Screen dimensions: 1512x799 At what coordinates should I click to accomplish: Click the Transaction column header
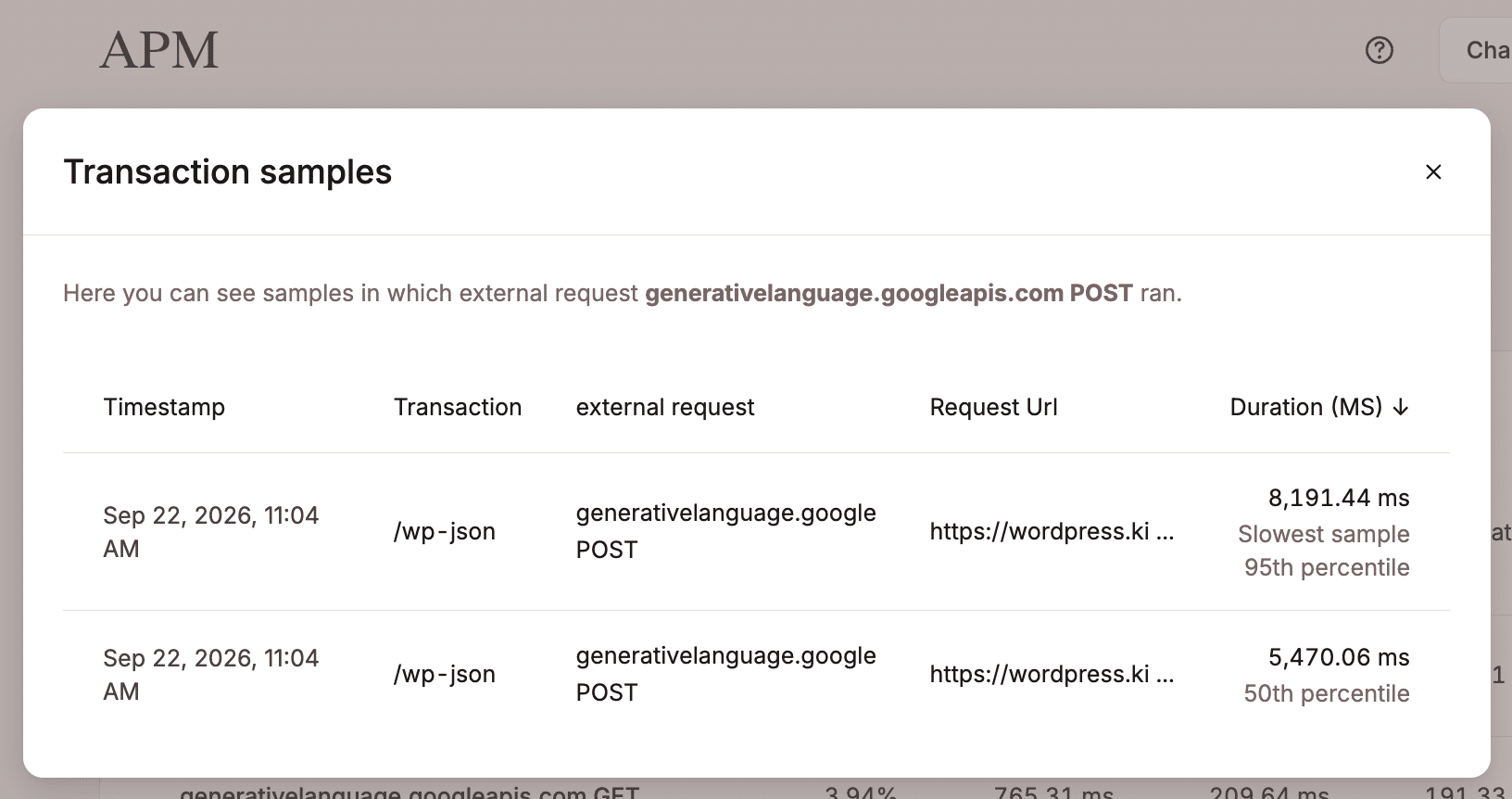458,407
